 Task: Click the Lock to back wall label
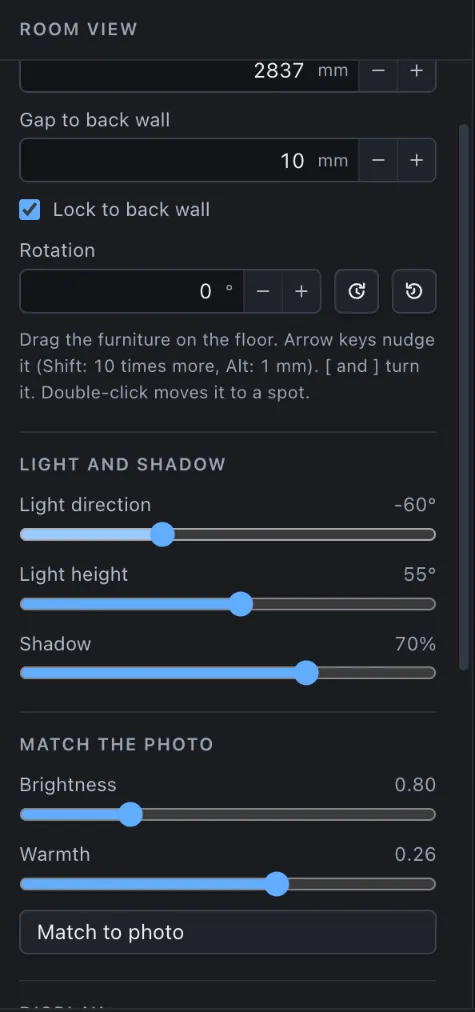[x=132, y=210]
